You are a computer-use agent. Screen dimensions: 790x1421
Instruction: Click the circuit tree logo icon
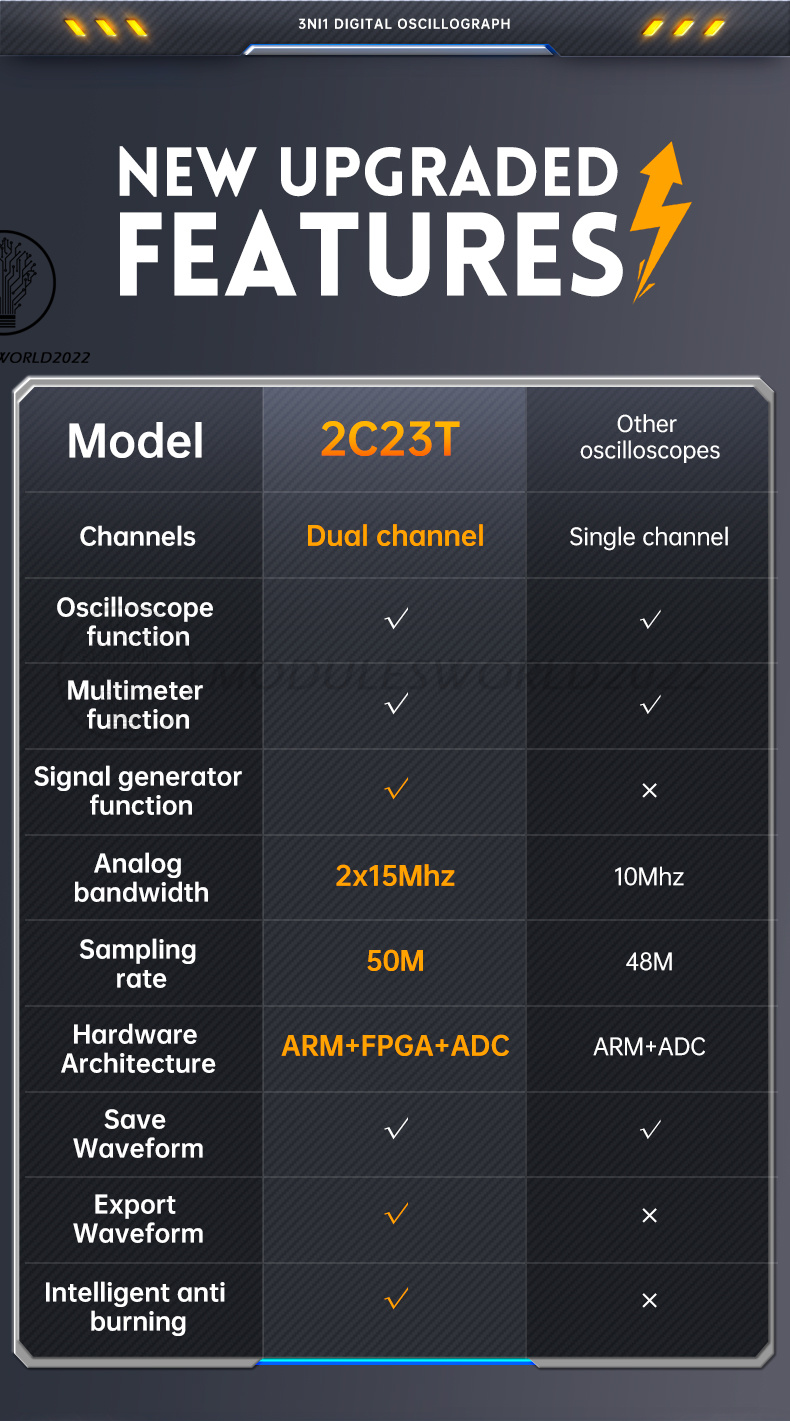point(22,281)
